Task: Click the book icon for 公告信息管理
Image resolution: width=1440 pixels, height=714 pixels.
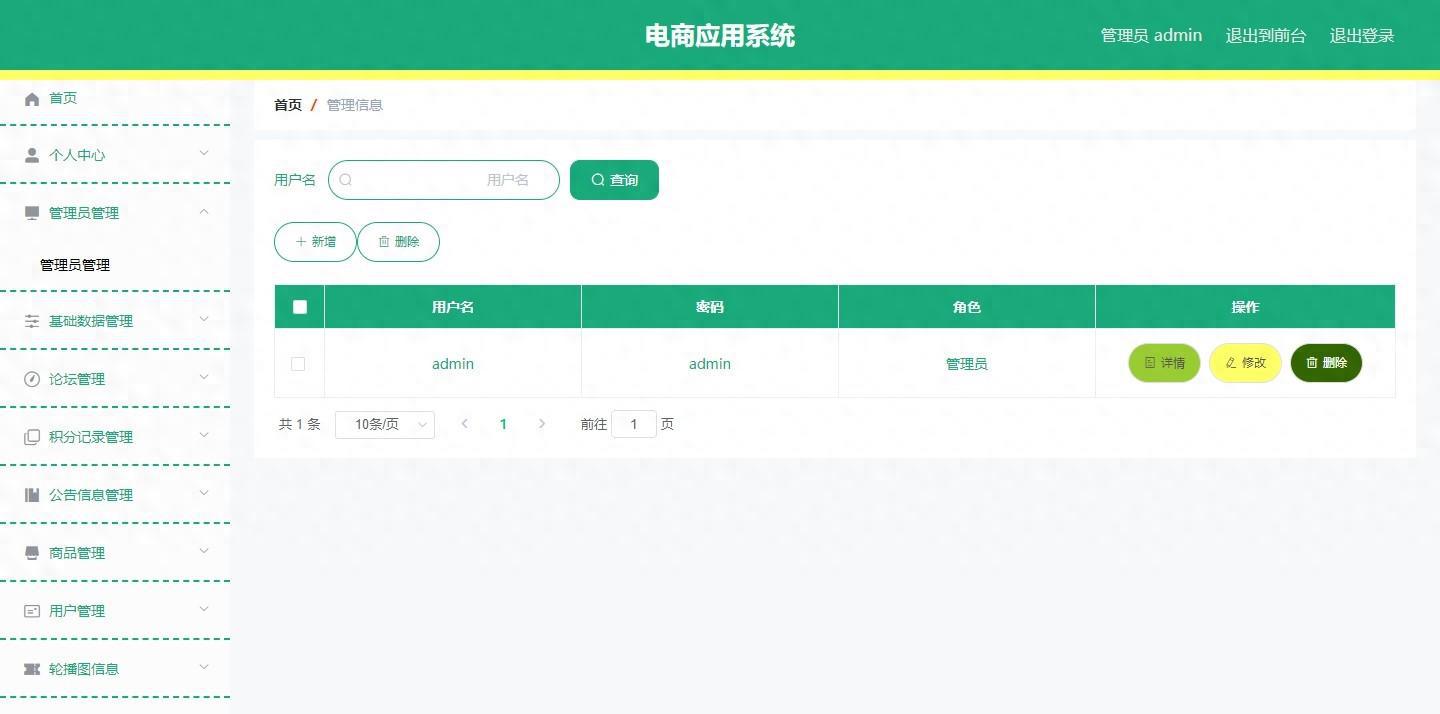Action: click(32, 495)
